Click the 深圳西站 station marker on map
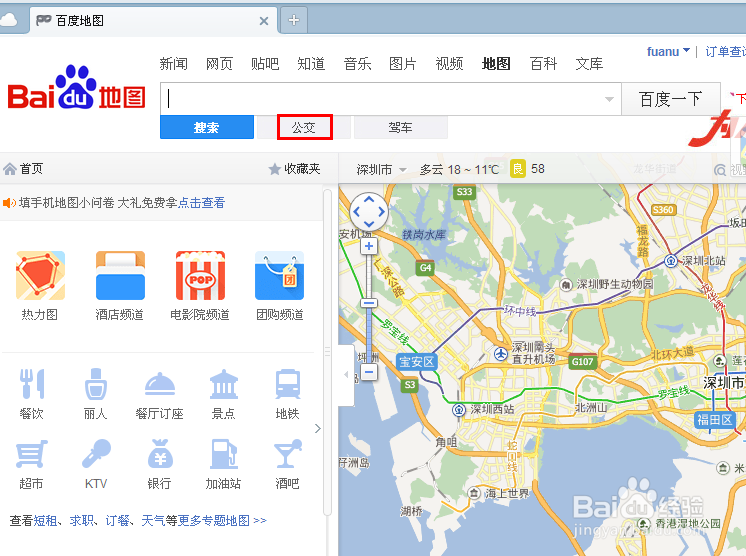746x556 pixels. pos(459,410)
